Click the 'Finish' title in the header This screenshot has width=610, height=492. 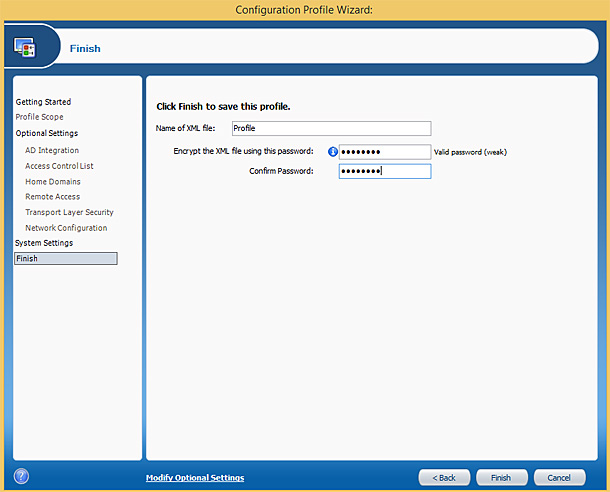(x=85, y=49)
